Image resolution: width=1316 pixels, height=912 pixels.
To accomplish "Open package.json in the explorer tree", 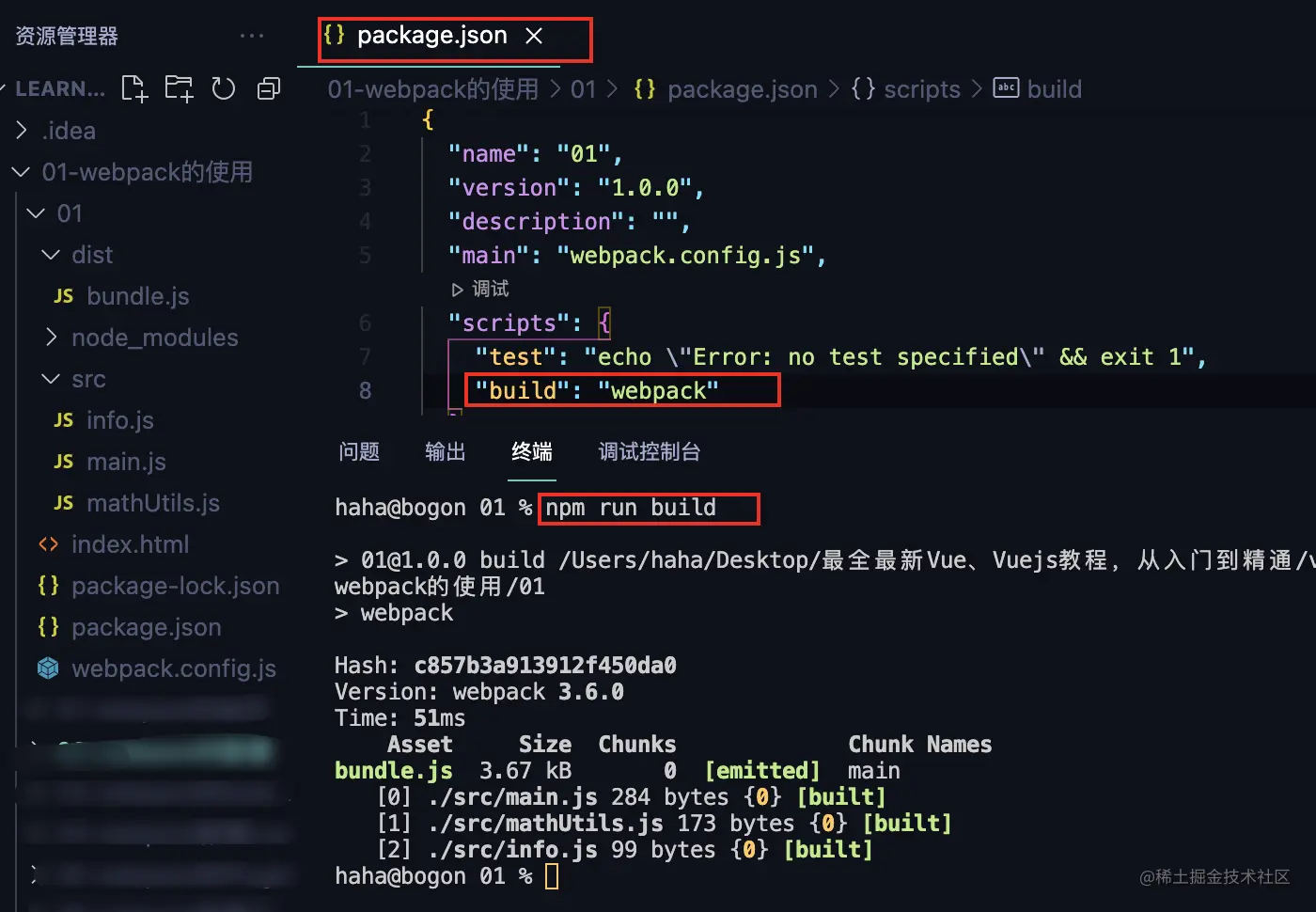I will pyautogui.click(x=147, y=627).
